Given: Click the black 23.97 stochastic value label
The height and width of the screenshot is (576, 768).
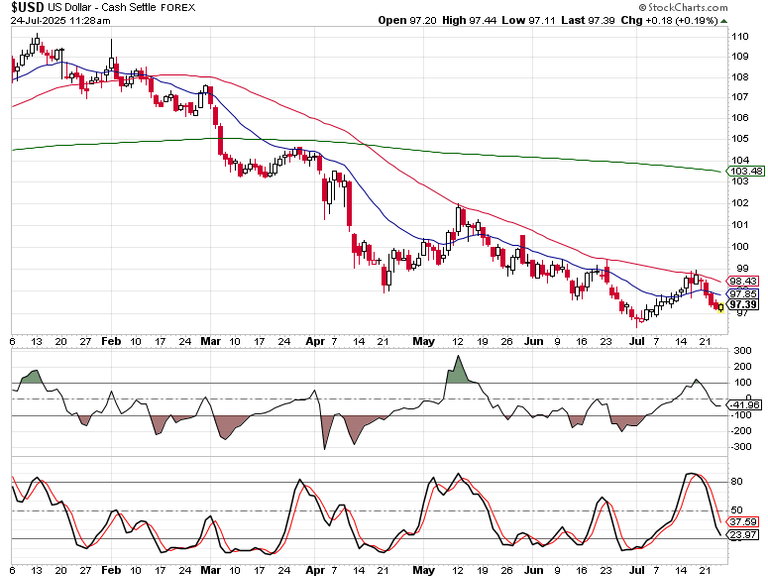Looking at the screenshot, I should click(741, 535).
